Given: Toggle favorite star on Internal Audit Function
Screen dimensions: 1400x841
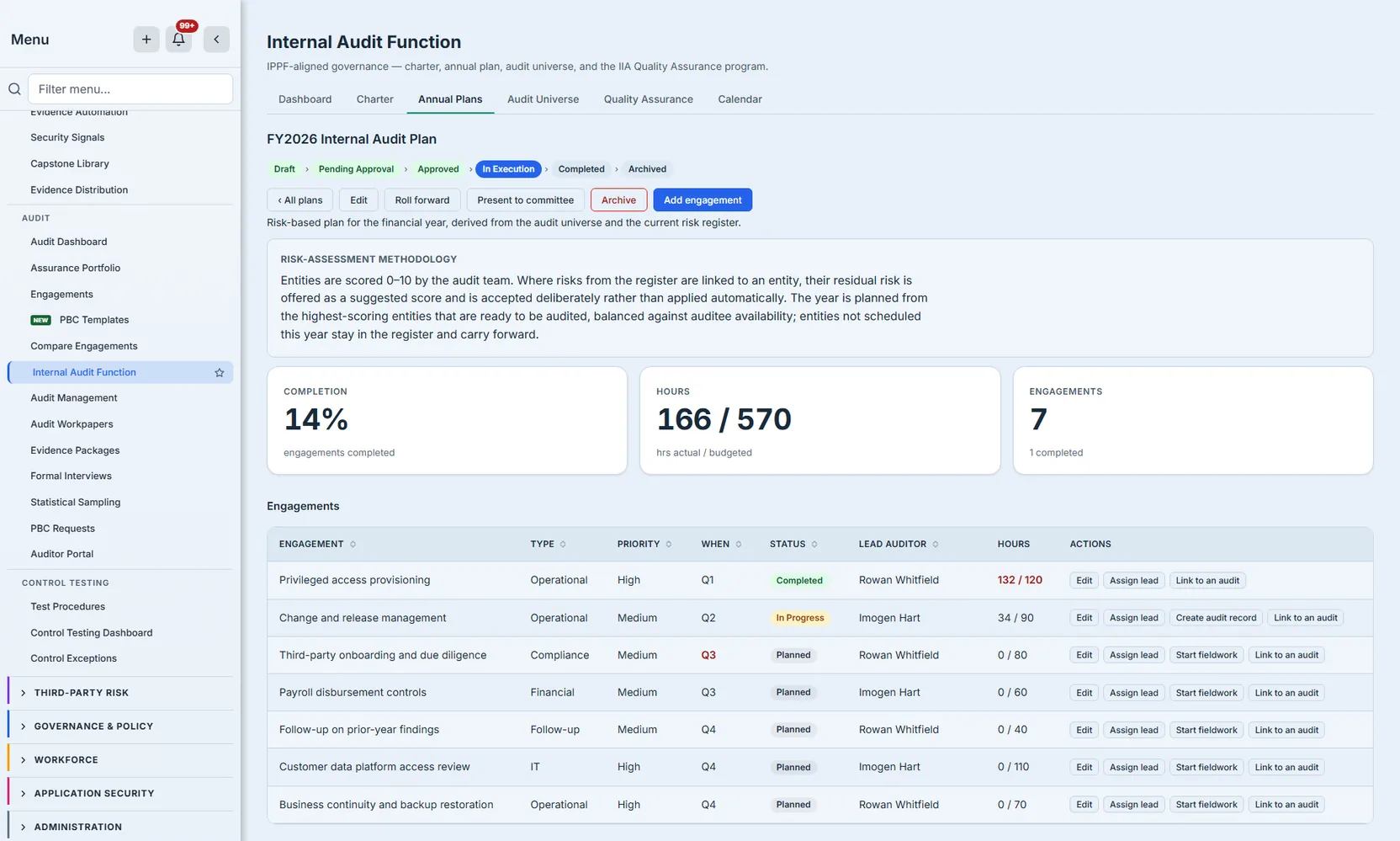Looking at the screenshot, I should pyautogui.click(x=220, y=372).
